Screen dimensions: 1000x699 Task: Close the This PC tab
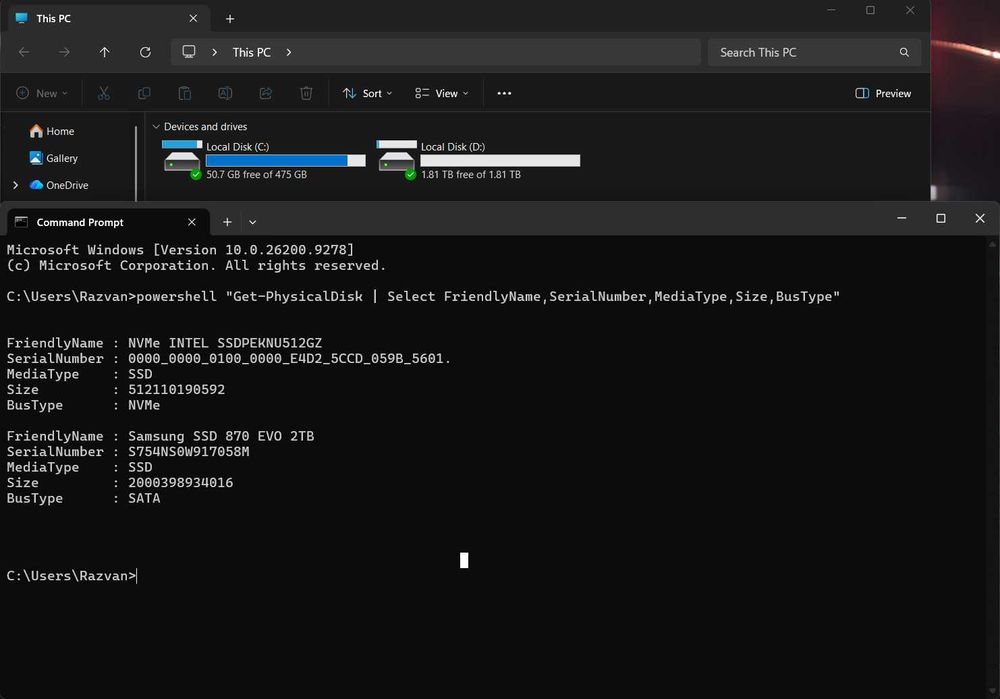click(x=193, y=18)
